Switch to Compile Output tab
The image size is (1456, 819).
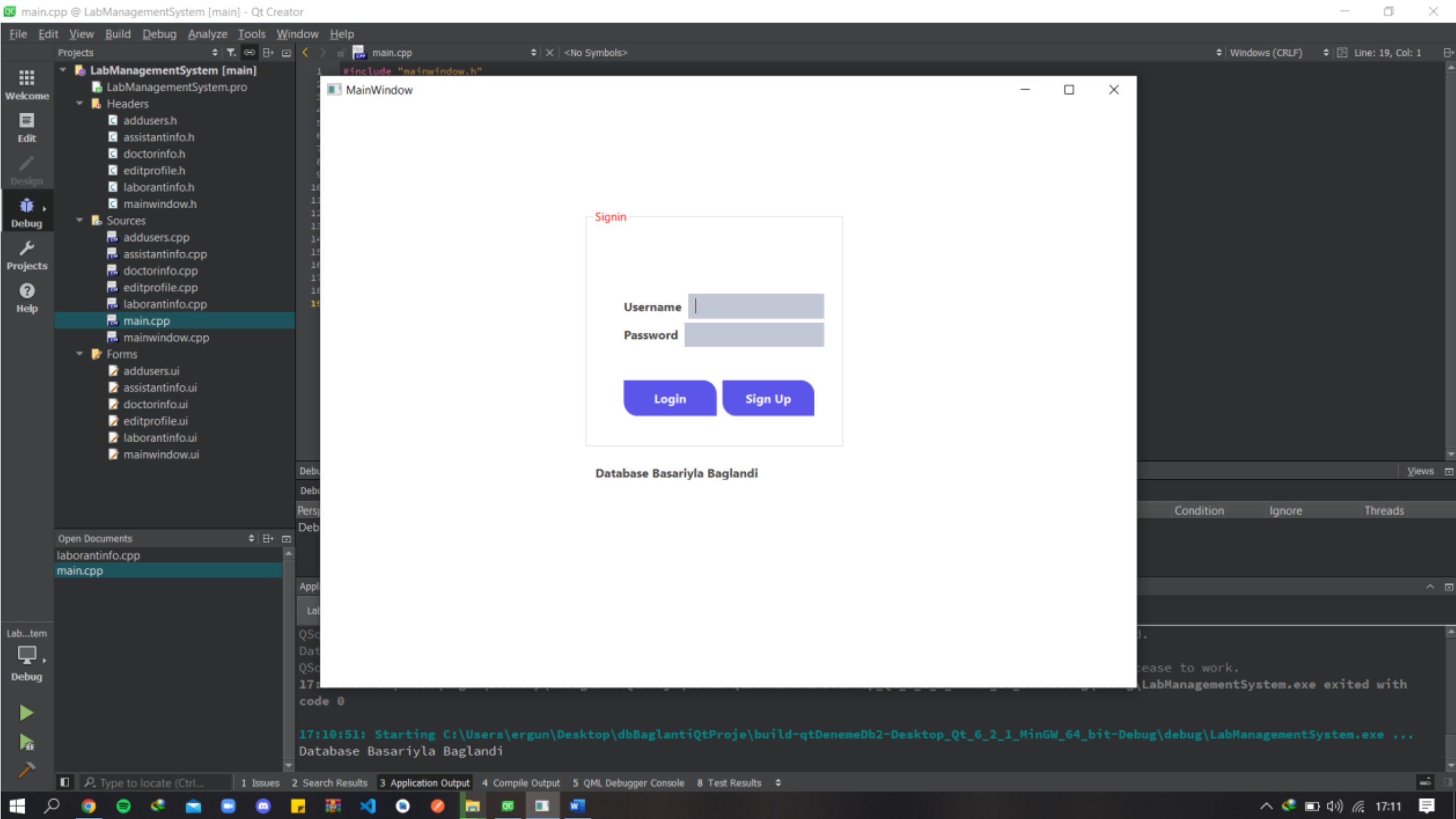click(x=521, y=782)
